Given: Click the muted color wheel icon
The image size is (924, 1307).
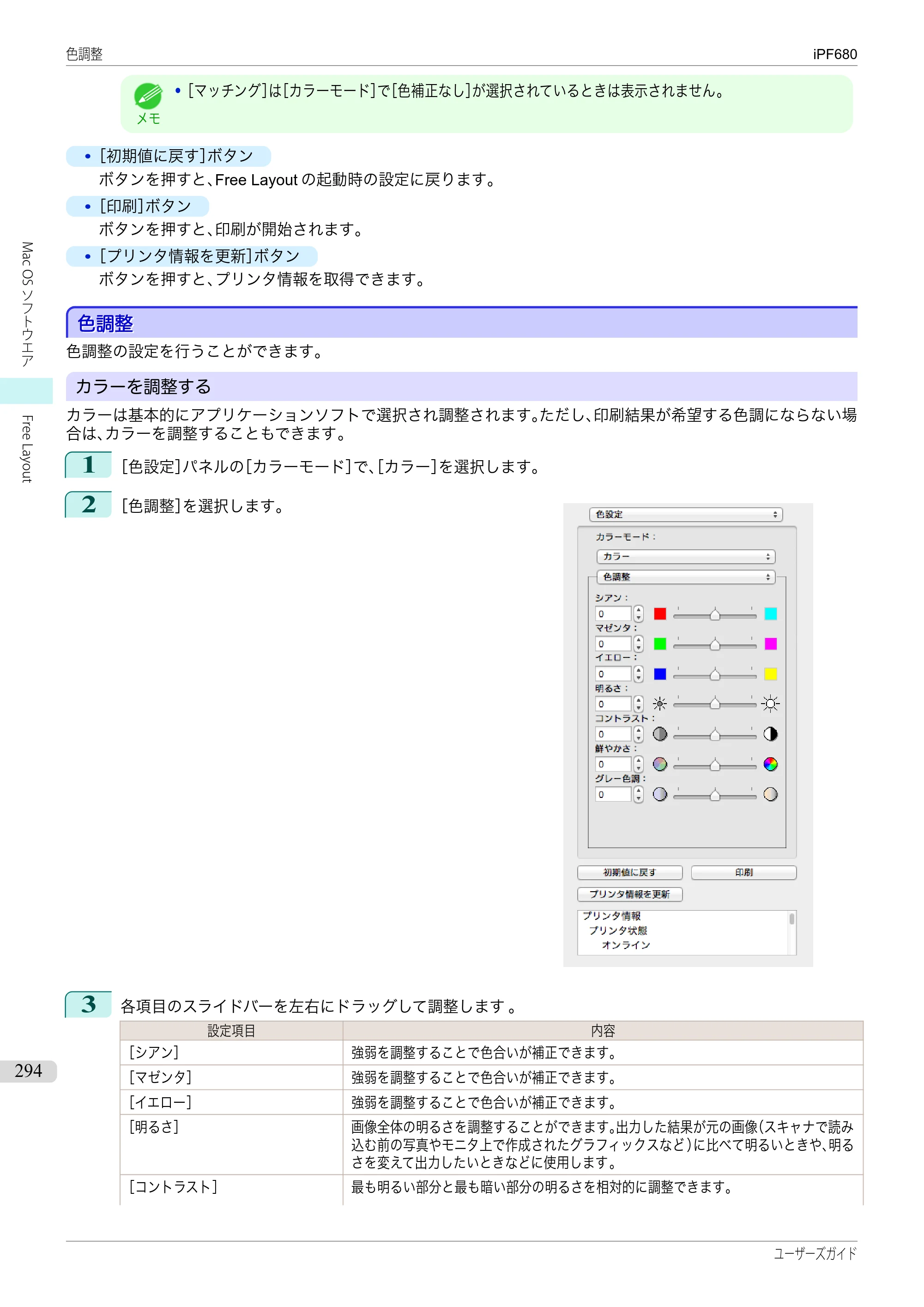Looking at the screenshot, I should (660, 765).
